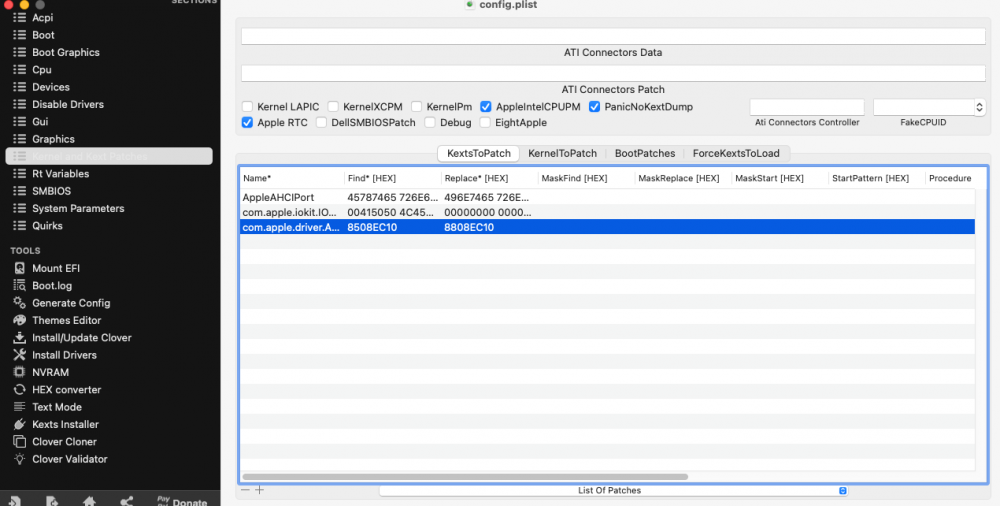Select the com.apple.iokit.IO... patch row
The width and height of the screenshot is (1000, 506).
pyautogui.click(x=607, y=212)
